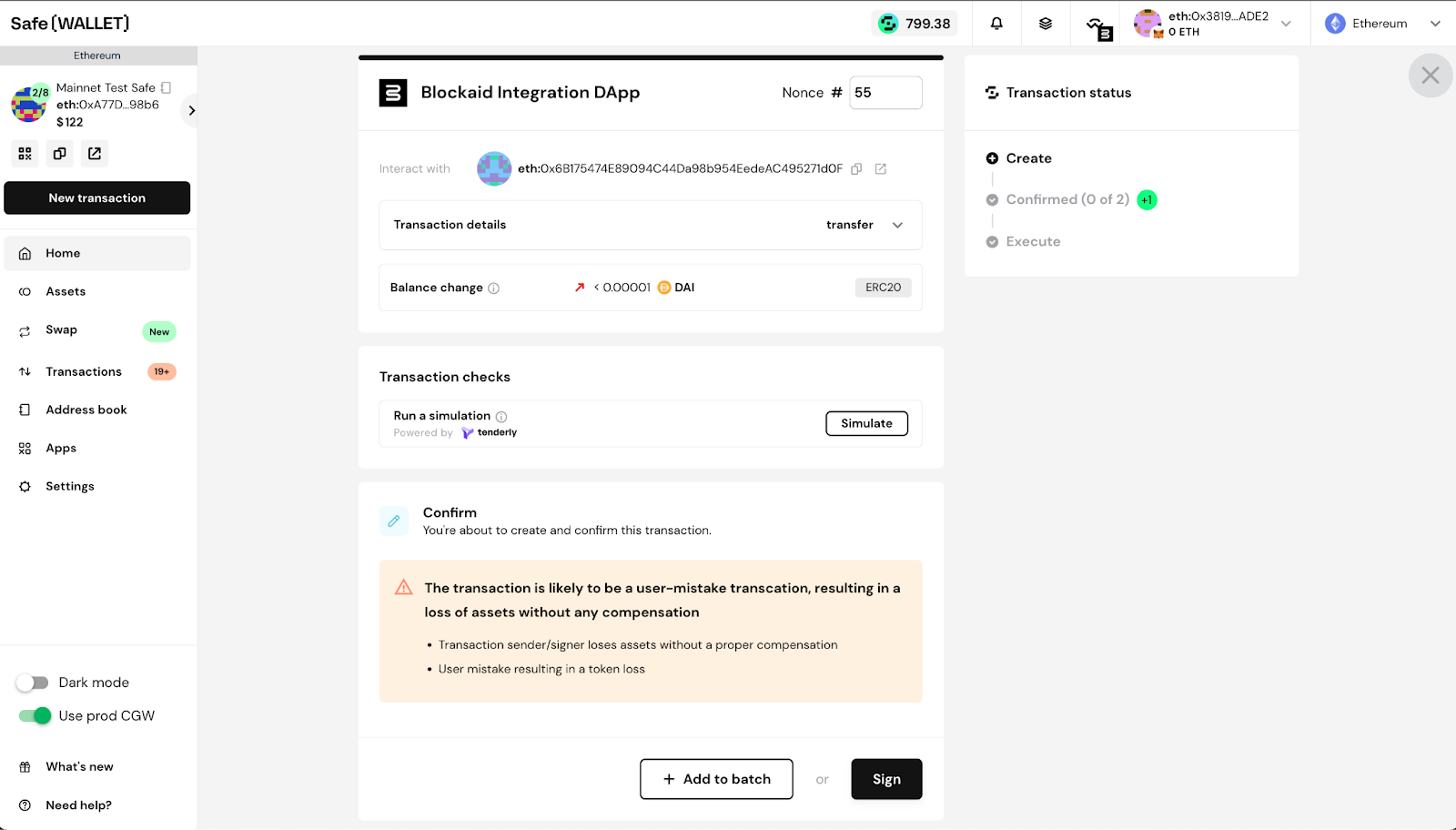This screenshot has height=830, width=1456.
Task: Click the Simulate button
Action: 866,424
